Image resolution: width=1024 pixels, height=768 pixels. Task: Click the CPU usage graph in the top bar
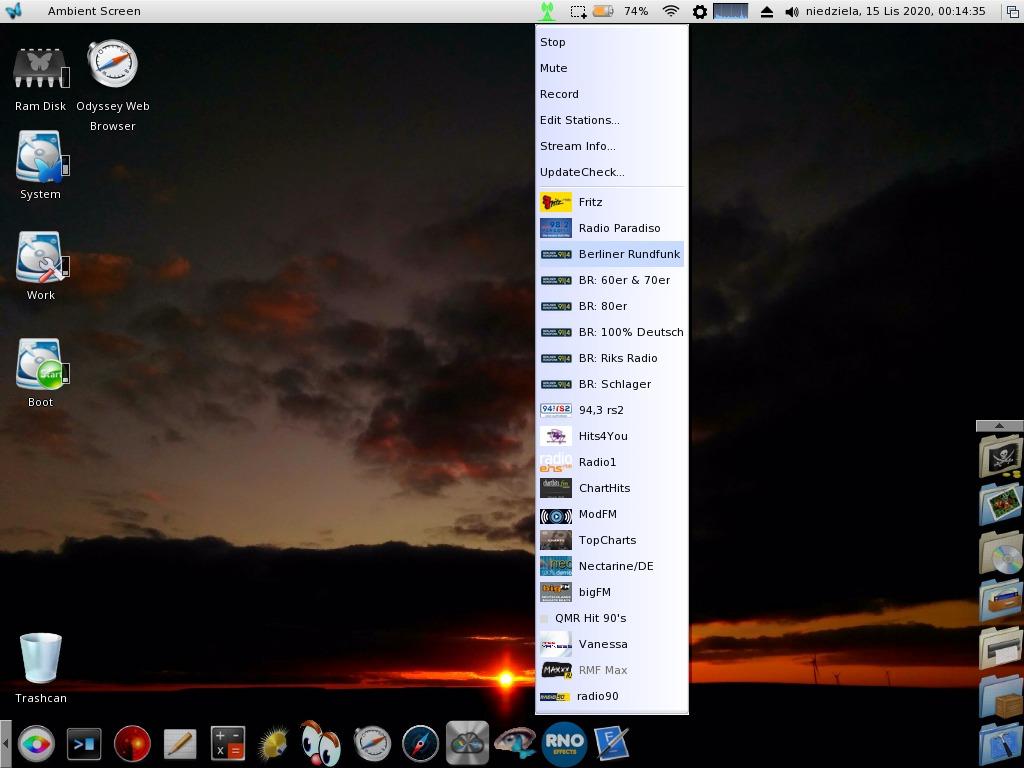click(x=730, y=11)
